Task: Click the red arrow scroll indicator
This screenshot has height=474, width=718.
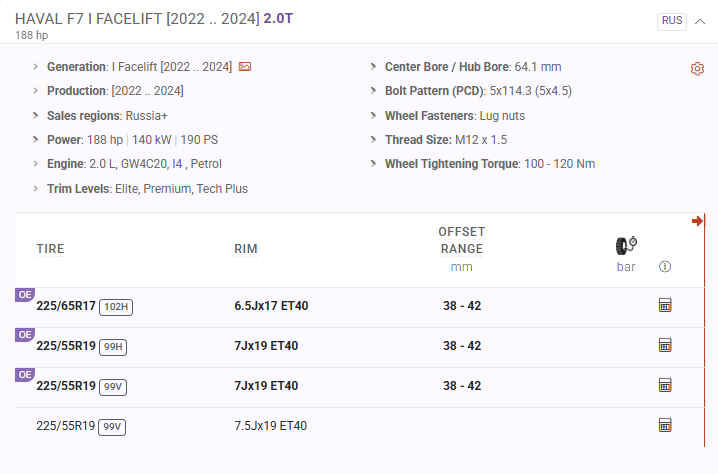Action: click(x=697, y=221)
